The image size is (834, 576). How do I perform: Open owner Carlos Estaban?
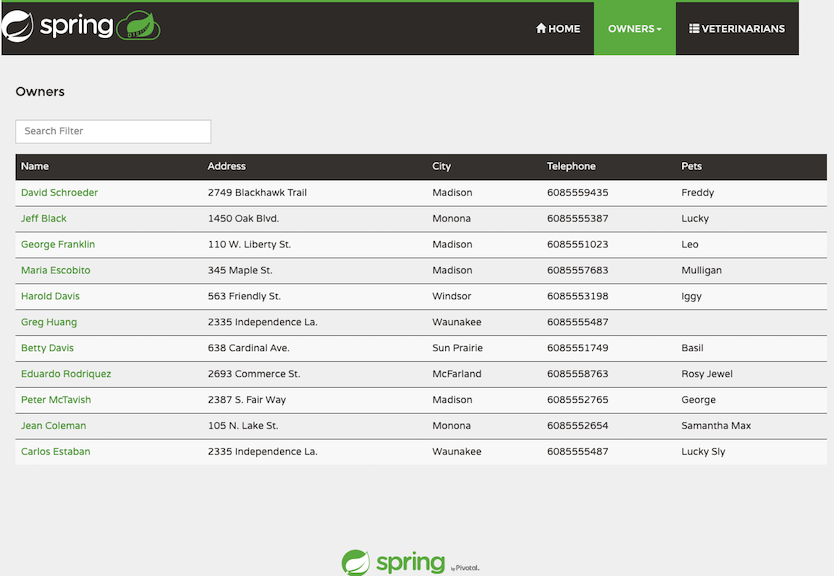pos(56,452)
